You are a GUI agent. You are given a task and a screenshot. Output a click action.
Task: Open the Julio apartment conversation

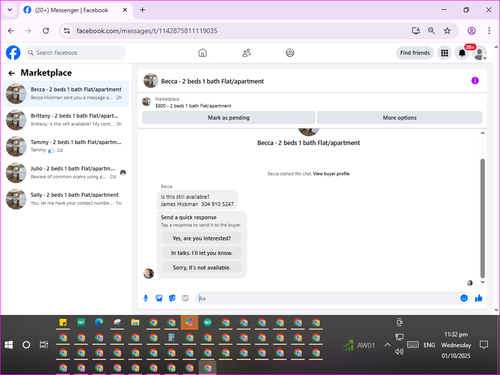pos(66,173)
